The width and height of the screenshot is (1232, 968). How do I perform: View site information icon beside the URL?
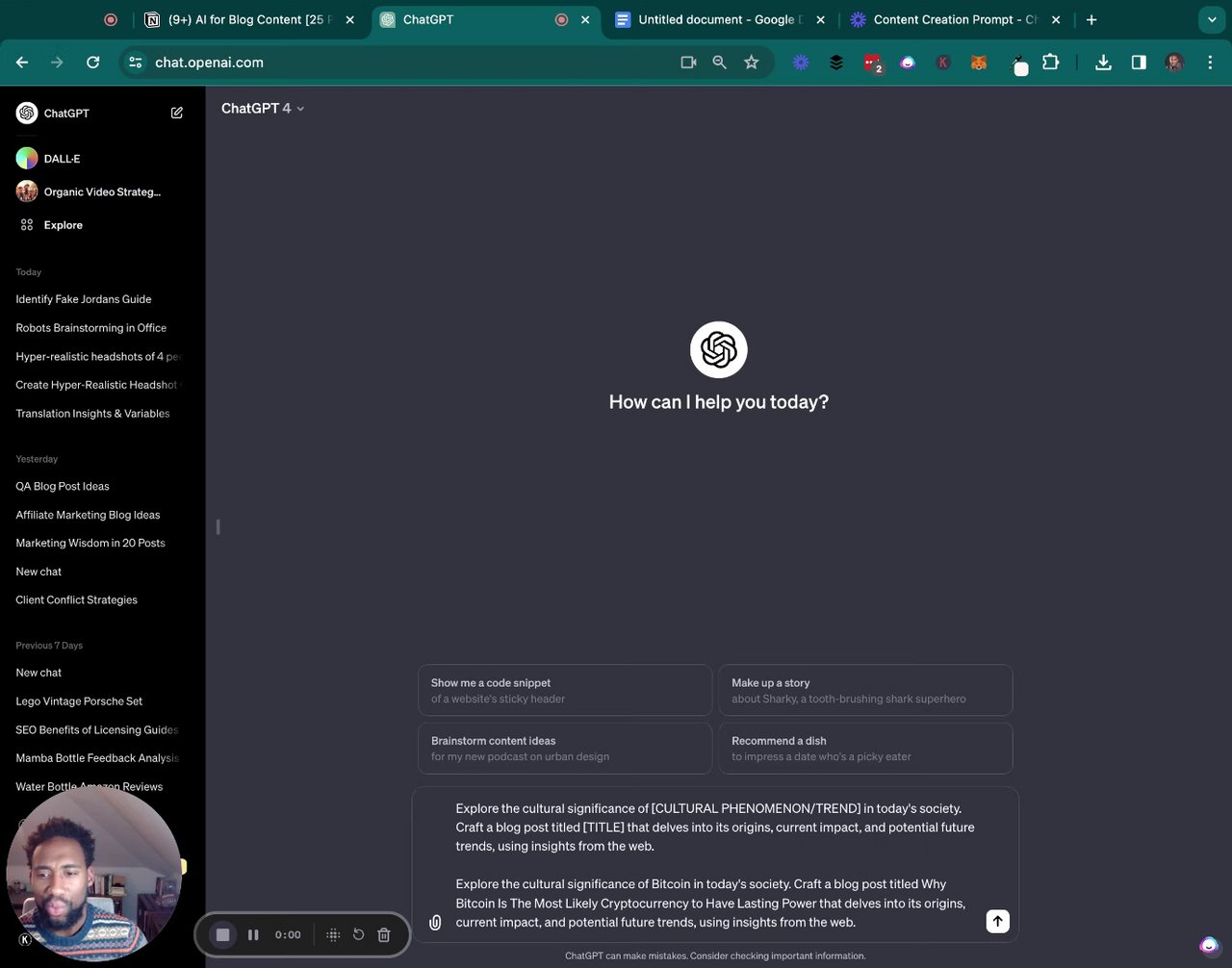click(136, 63)
